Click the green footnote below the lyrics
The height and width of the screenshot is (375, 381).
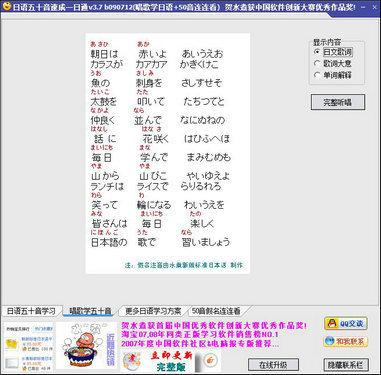pos(184,266)
